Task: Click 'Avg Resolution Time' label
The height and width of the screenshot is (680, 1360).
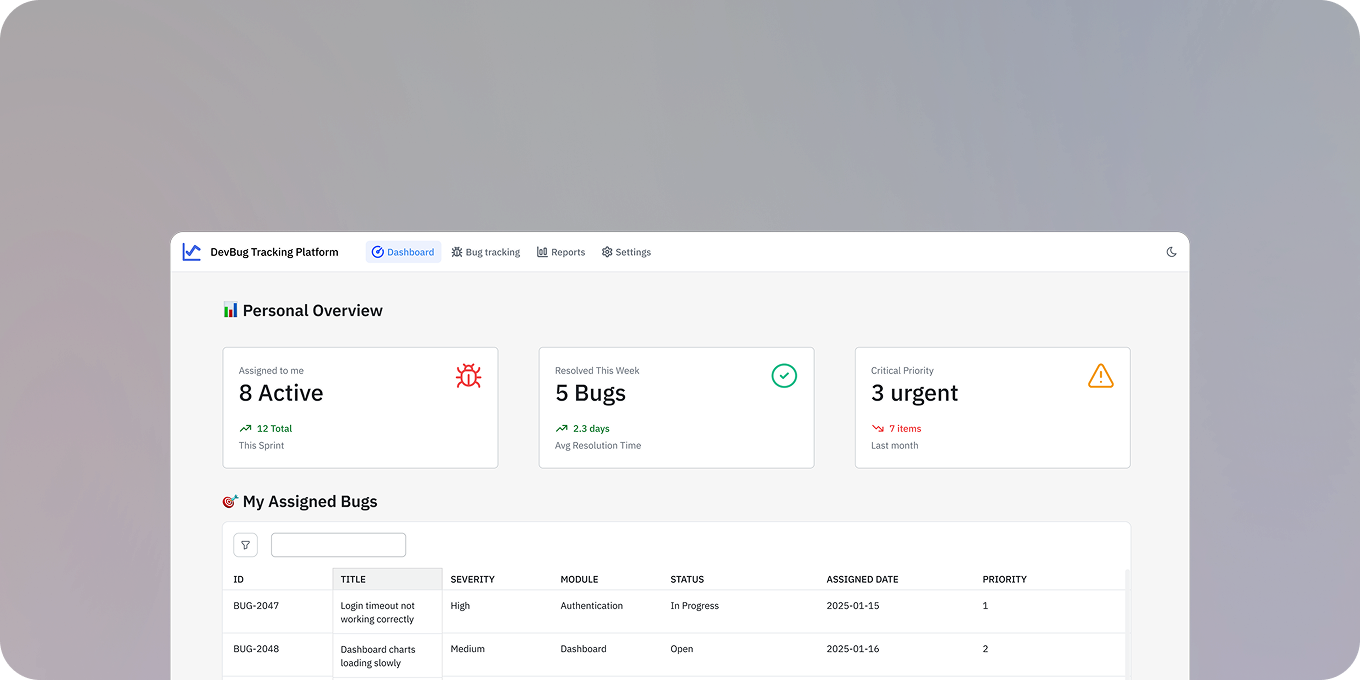Action: (x=598, y=446)
